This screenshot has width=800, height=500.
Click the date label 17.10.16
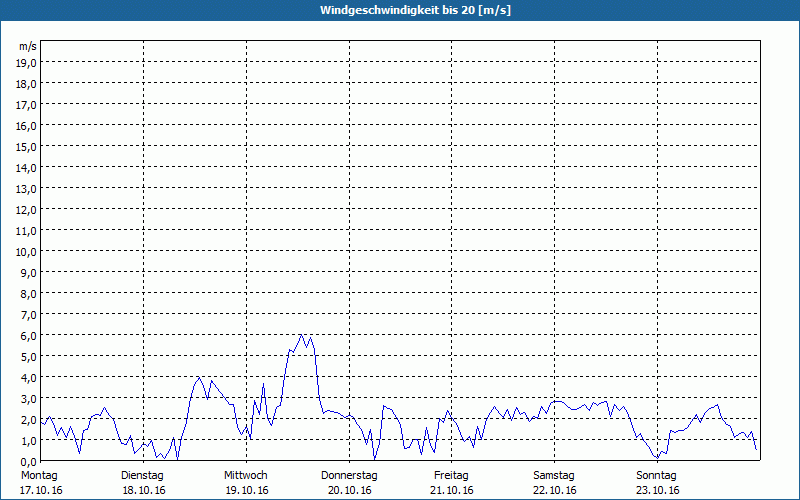(40, 490)
